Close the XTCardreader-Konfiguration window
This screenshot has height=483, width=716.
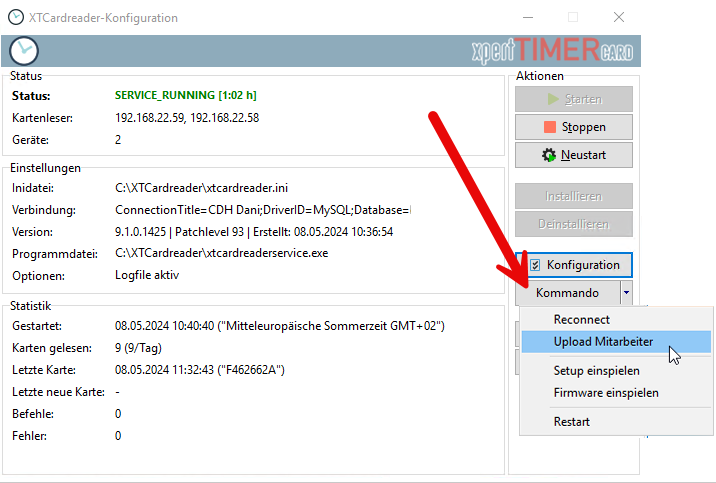pos(619,18)
